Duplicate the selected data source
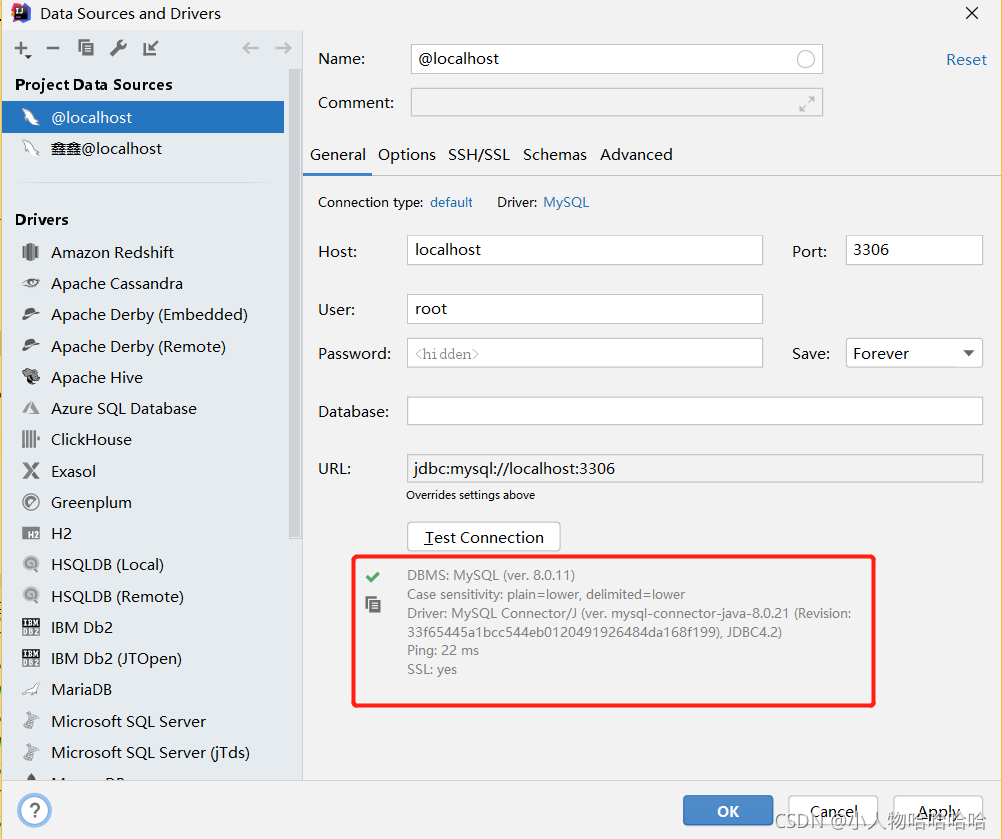The image size is (1002, 839). (x=86, y=48)
